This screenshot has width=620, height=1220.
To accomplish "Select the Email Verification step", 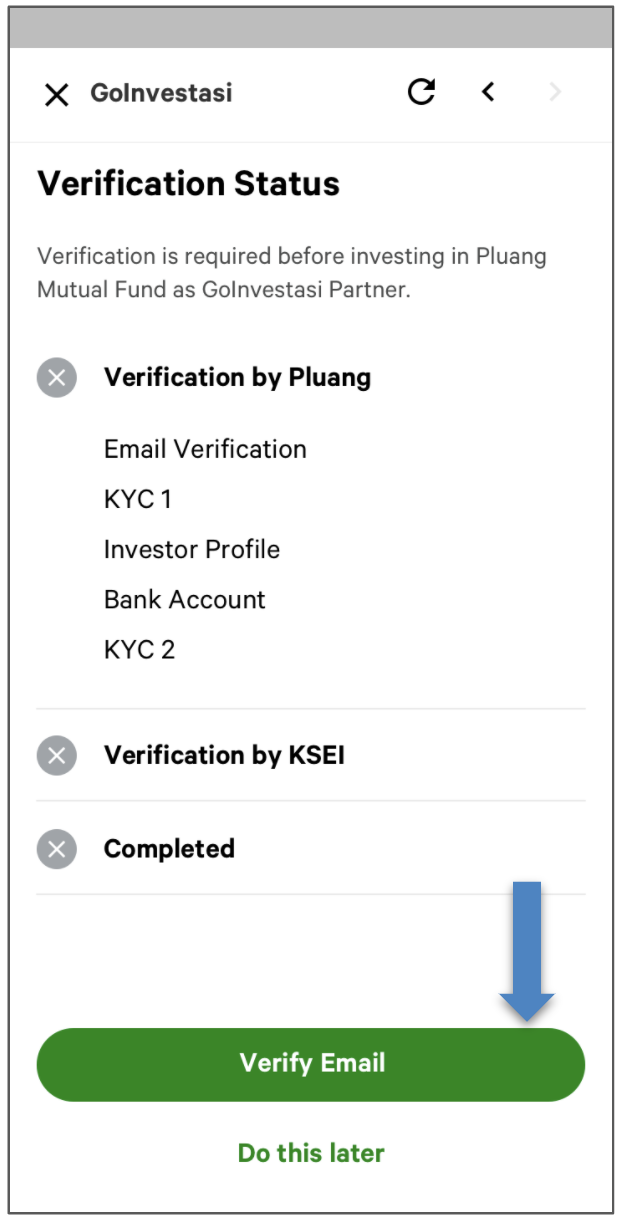I will coord(205,449).
